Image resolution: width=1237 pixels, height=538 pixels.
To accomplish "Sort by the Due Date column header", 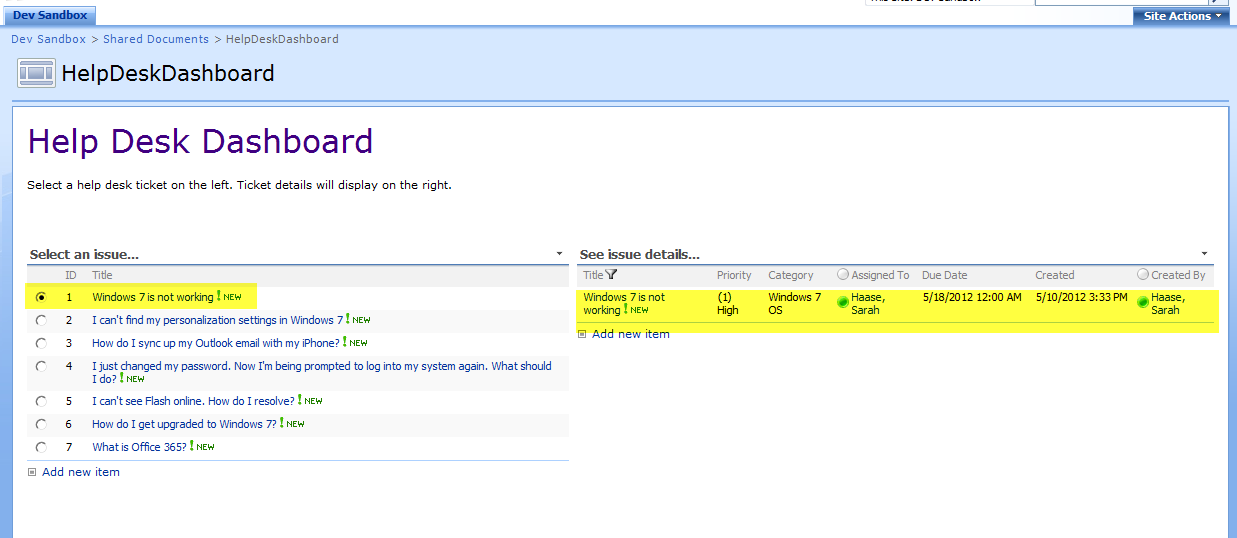I will (x=945, y=275).
